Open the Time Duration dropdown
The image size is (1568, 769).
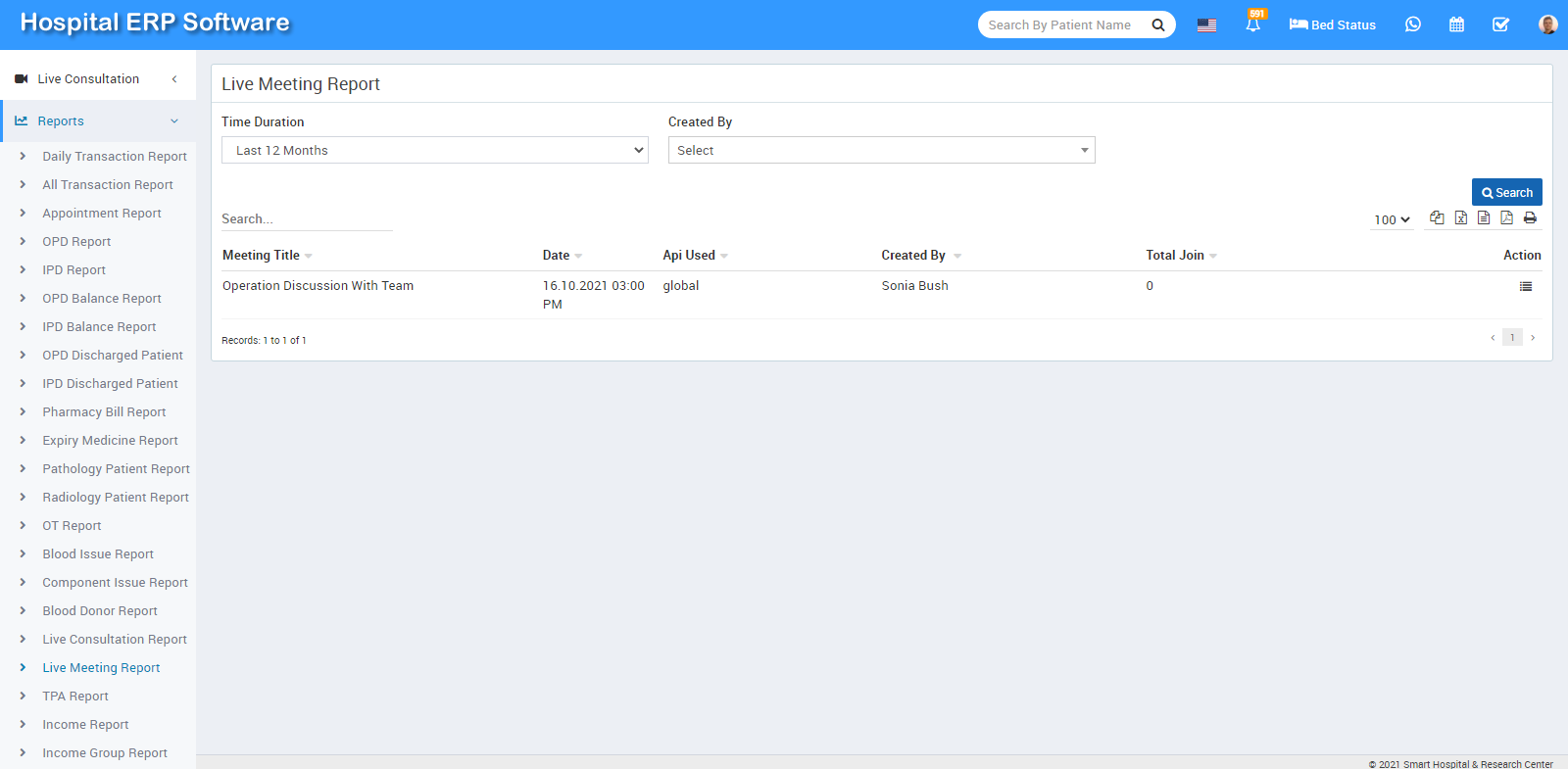click(x=434, y=150)
